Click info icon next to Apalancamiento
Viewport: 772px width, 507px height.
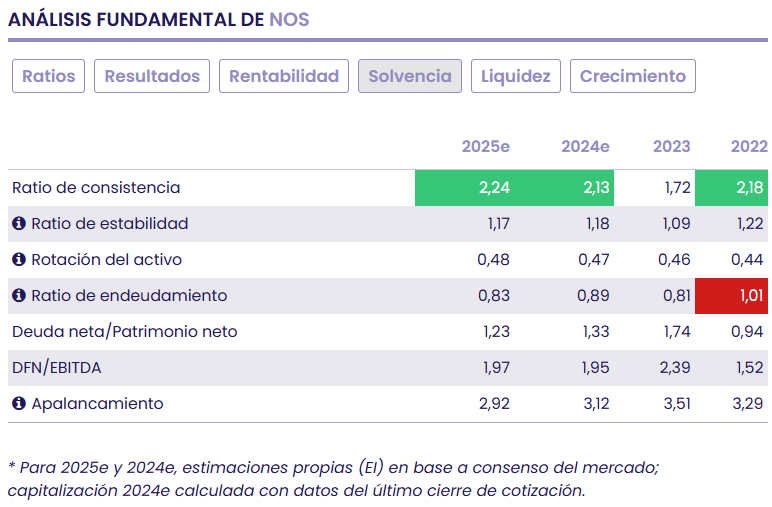pos(18,404)
